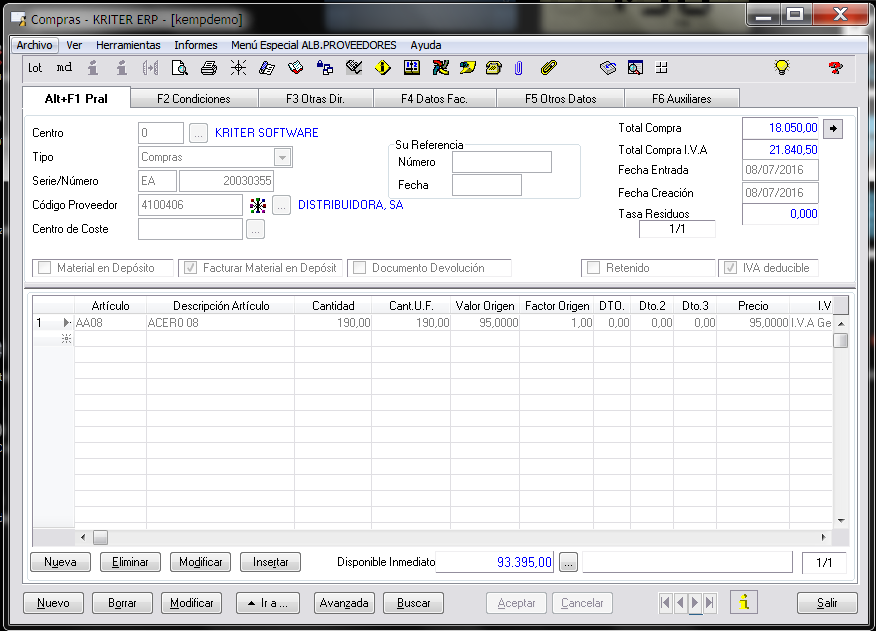Viewport: 876px width, 631px height.
Task: Click the light bulb toolbar icon
Action: coord(782,68)
